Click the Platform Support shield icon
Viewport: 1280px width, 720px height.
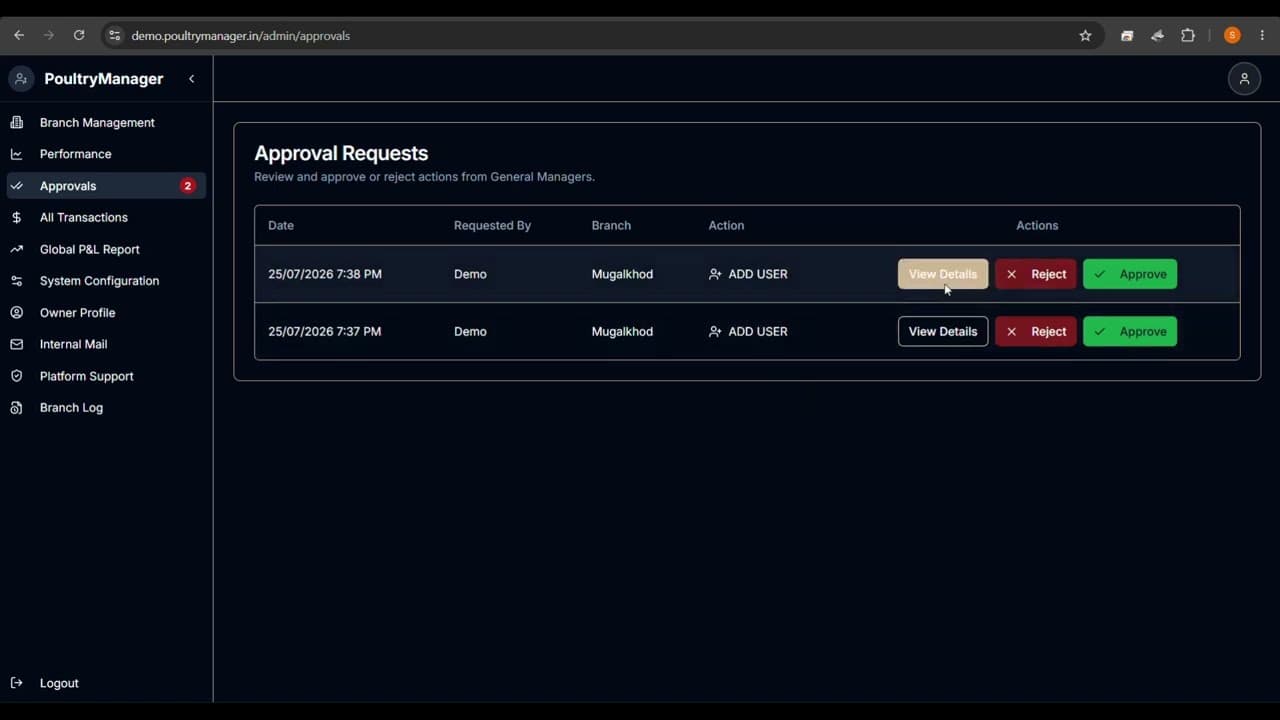click(x=16, y=376)
